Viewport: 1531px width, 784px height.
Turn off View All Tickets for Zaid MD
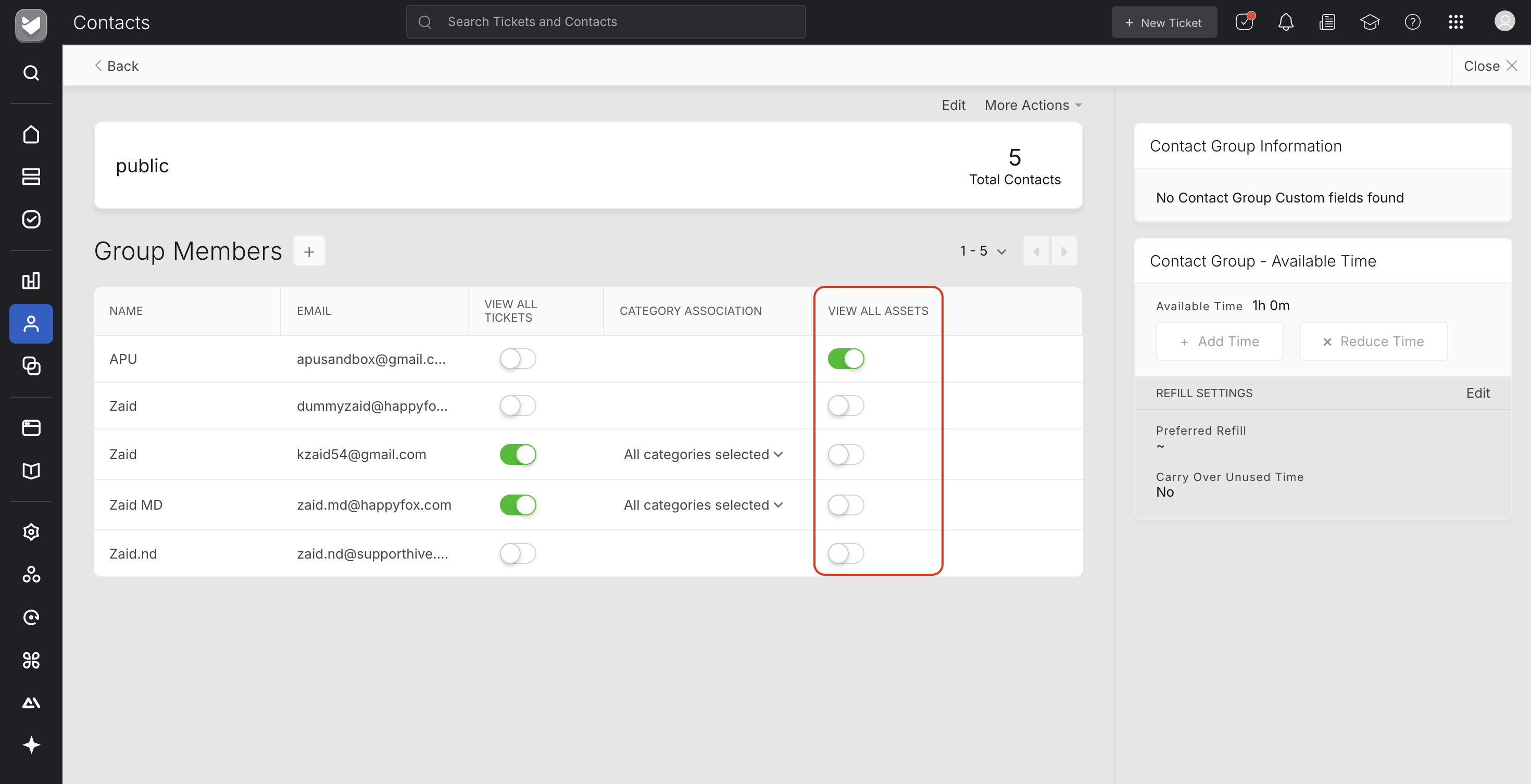[x=518, y=505]
